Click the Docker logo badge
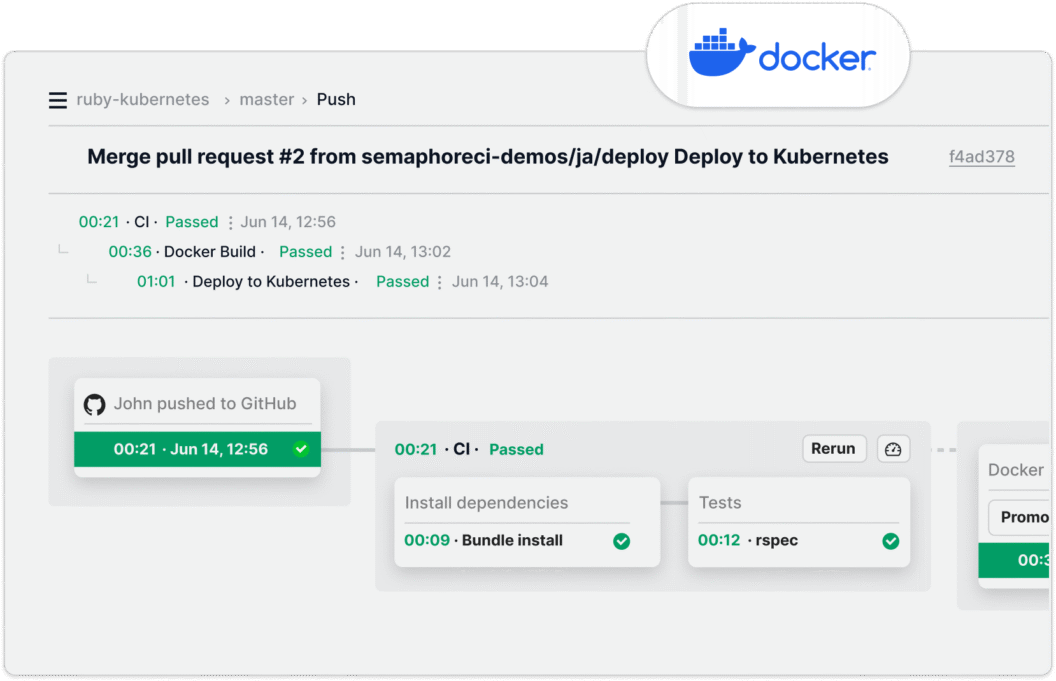The image size is (1056, 681). pos(779,56)
